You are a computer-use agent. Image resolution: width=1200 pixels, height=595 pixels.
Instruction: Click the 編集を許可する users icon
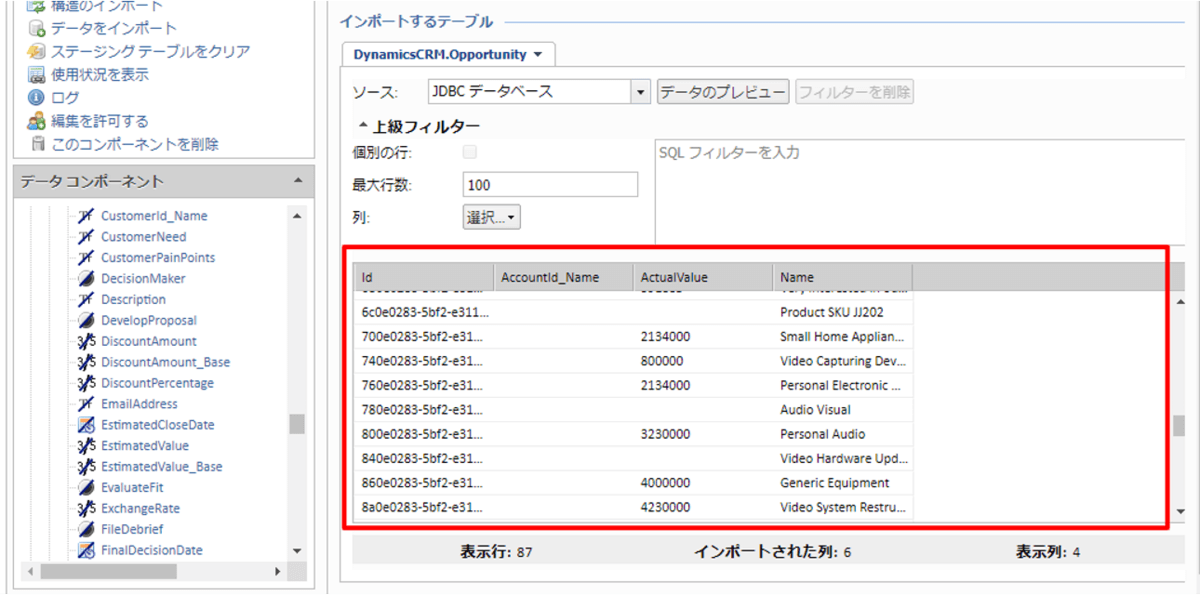(36, 121)
